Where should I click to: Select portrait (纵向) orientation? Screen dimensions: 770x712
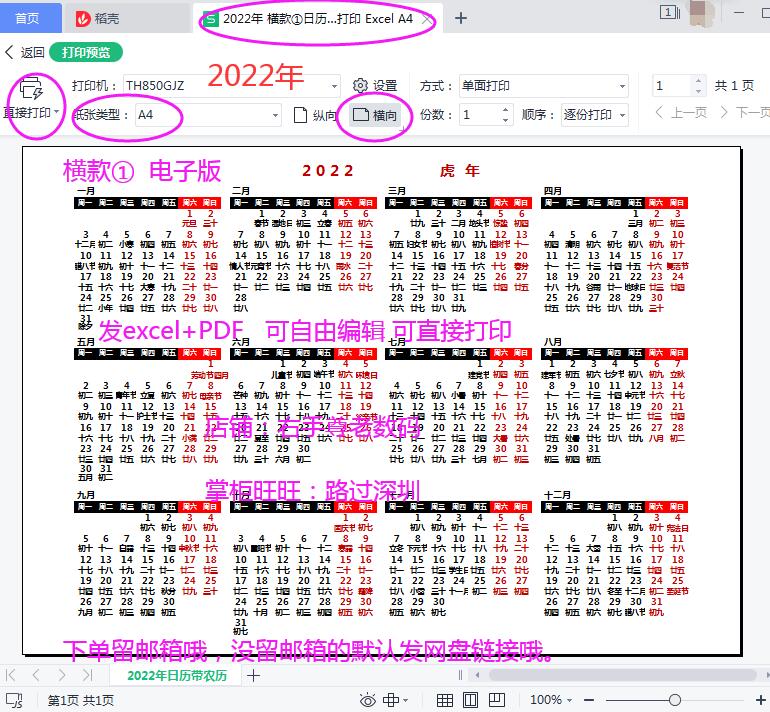[x=314, y=115]
